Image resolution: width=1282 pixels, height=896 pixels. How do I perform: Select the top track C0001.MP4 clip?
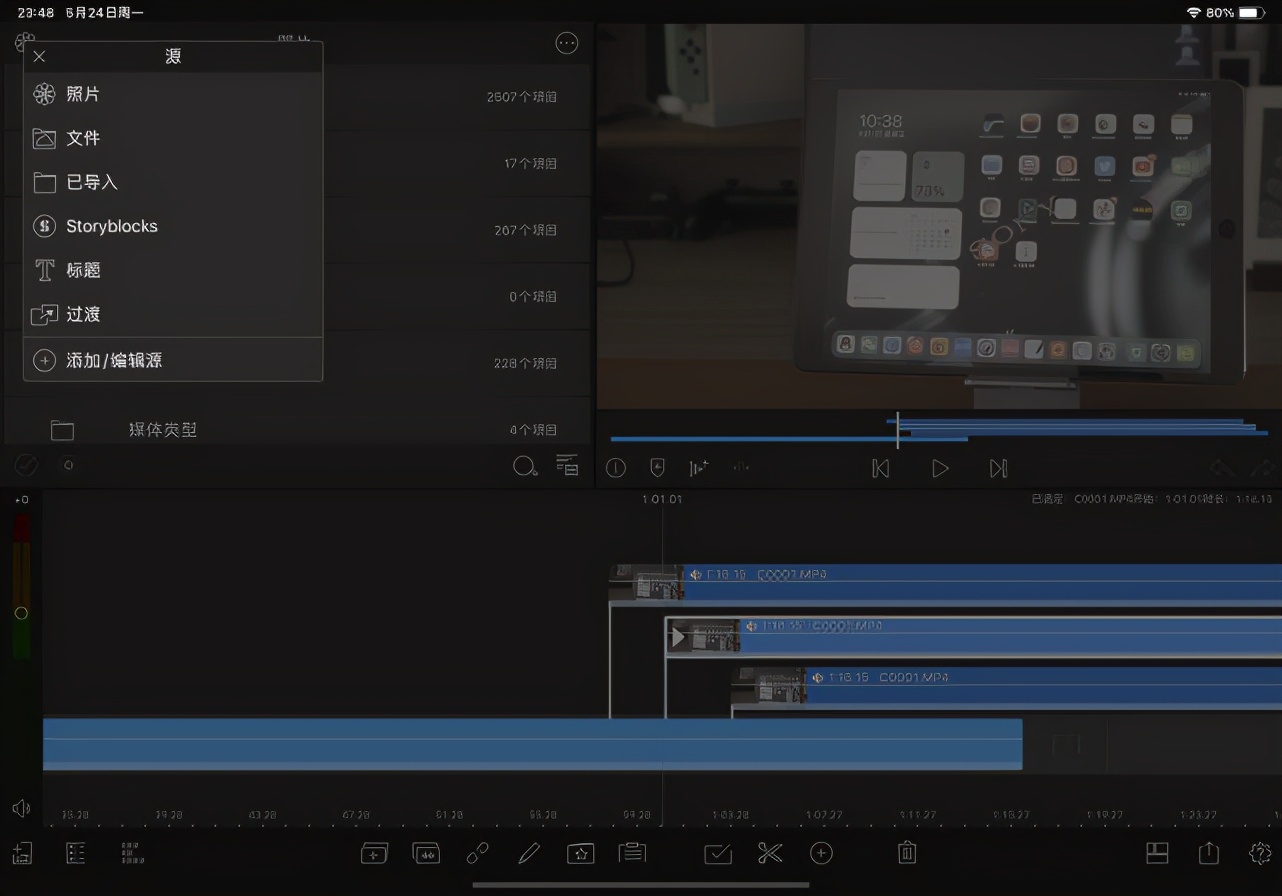pyautogui.click(x=946, y=583)
